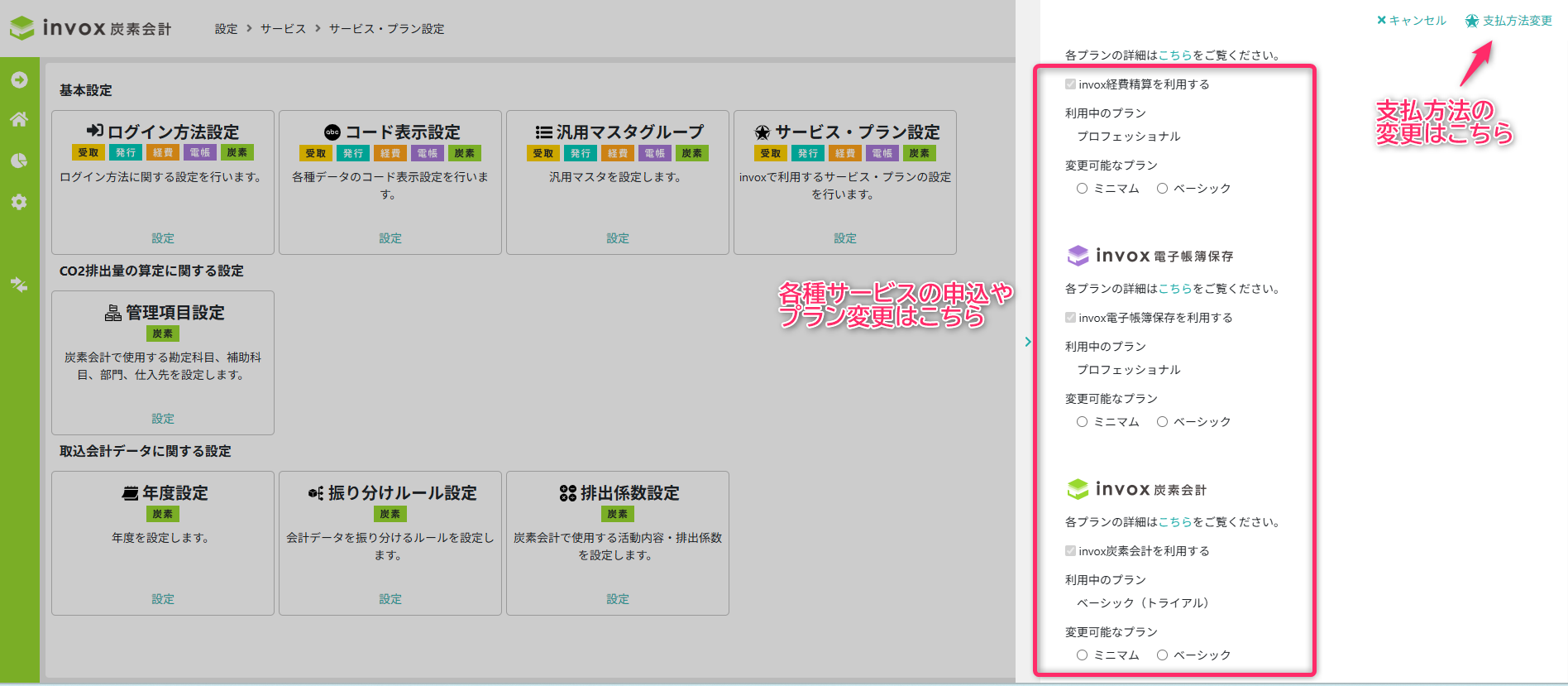Click the invox 炭素会計 logo in the header

pyautogui.click(x=89, y=28)
